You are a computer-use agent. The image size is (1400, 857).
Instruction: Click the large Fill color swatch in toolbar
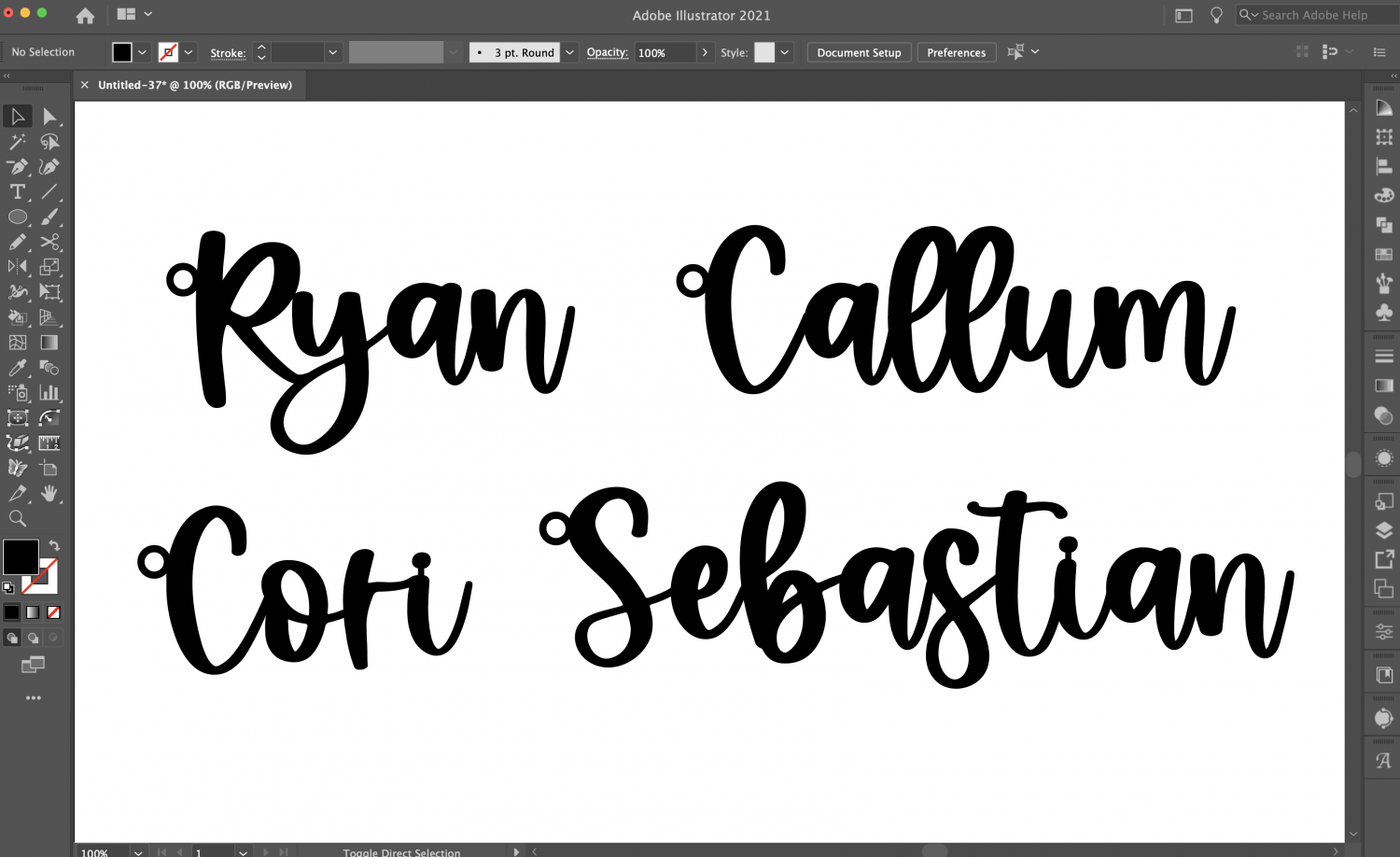click(x=20, y=557)
